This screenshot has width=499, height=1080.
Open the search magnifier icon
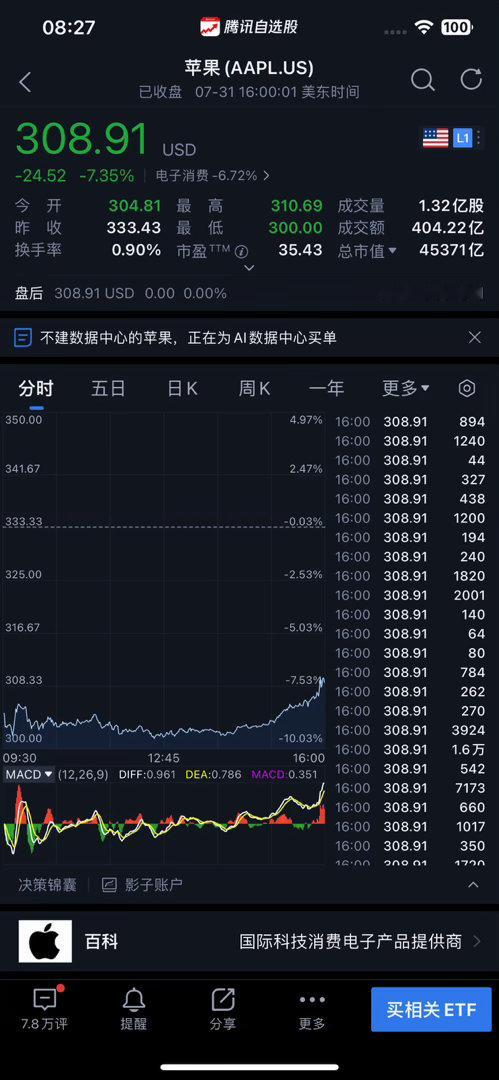(422, 80)
